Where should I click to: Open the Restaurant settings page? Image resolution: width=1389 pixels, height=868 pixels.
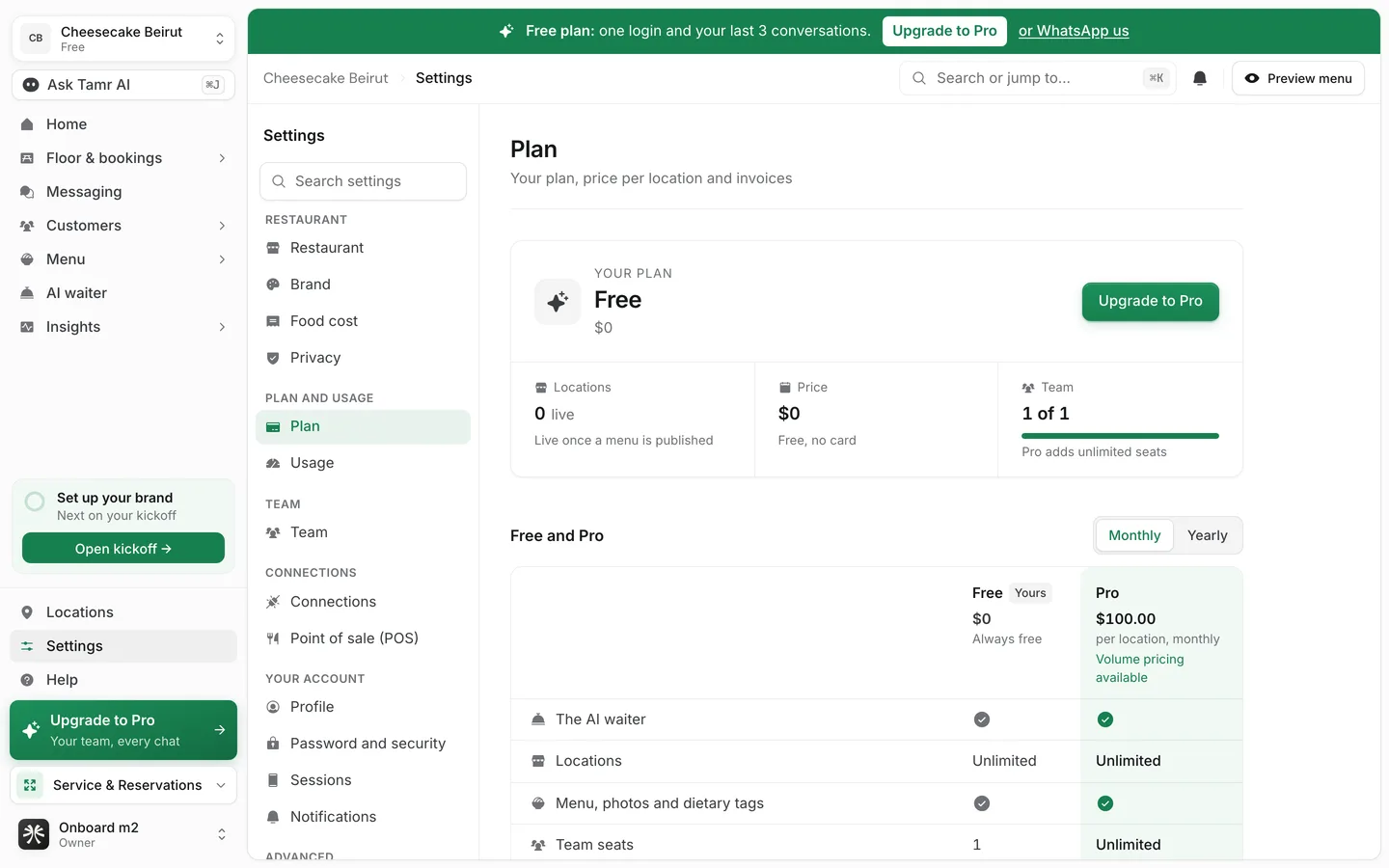[363, 248]
